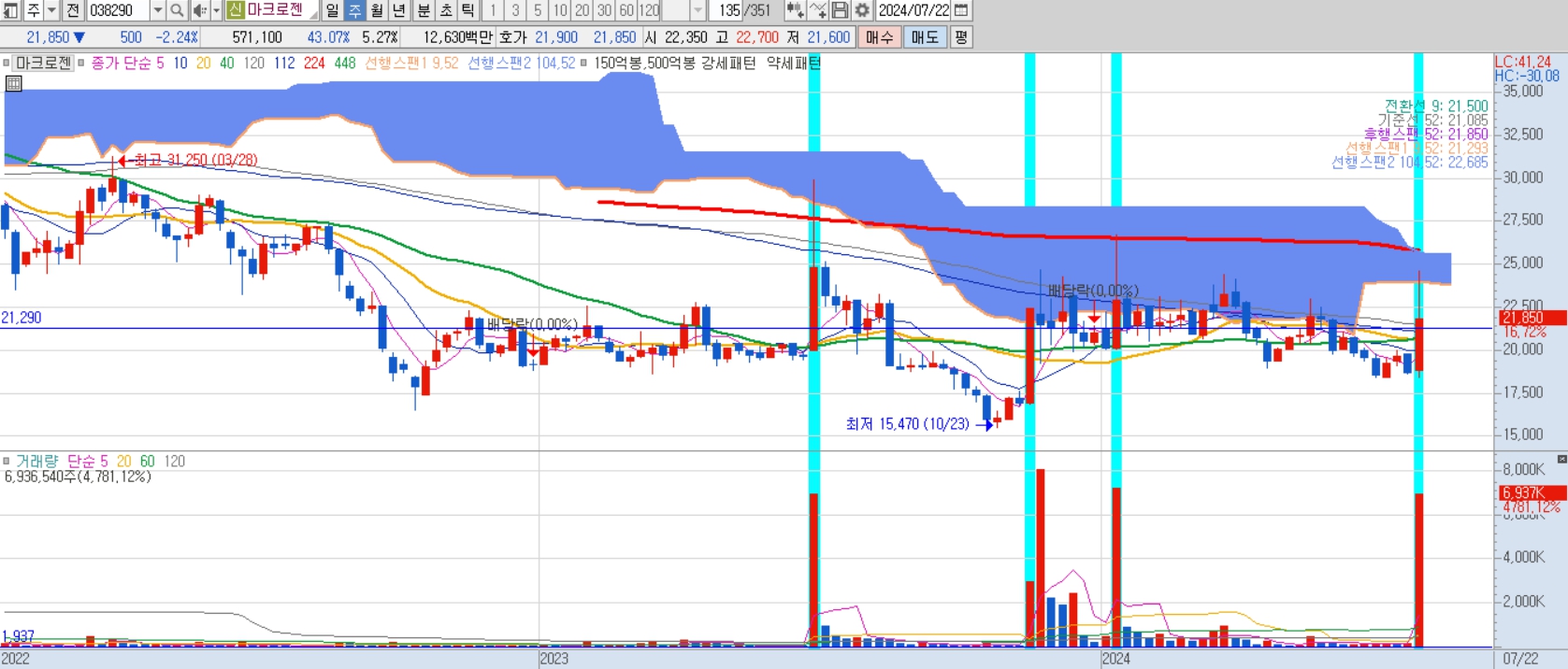The width and height of the screenshot is (1568, 669).
Task: Select the 5 interval button
Action: [538, 10]
